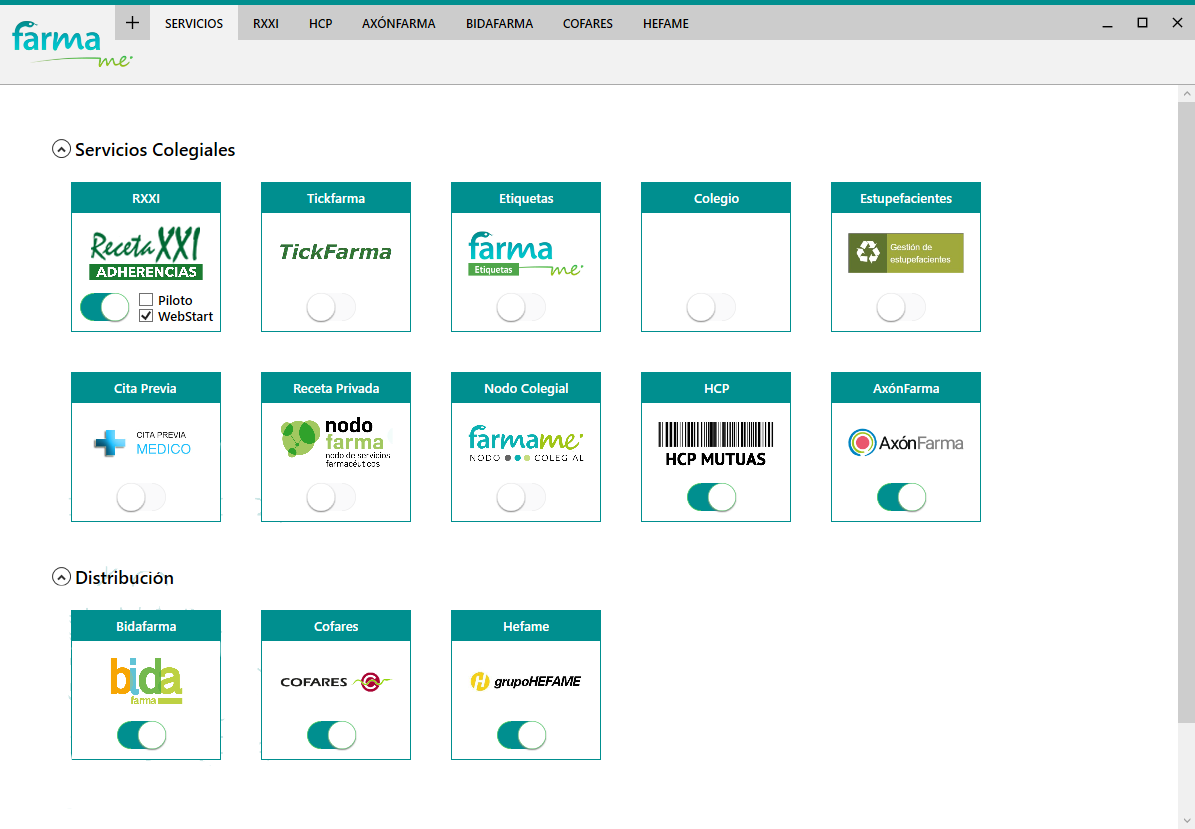Viewport: 1195px width, 829px height.
Task: Add a new tab with plus button
Action: (x=133, y=23)
